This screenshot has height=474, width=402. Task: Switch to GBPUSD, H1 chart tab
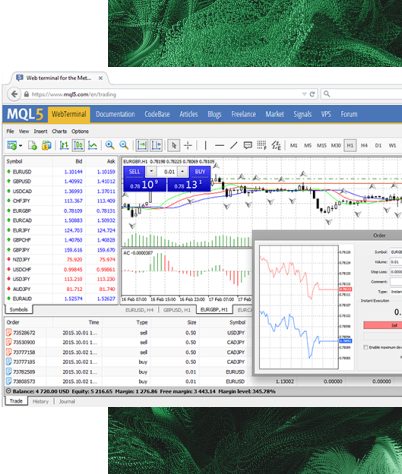point(177,310)
